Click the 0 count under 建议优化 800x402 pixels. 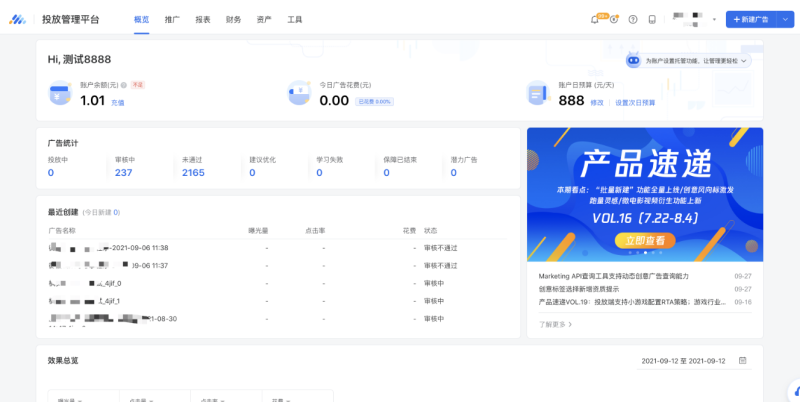click(252, 172)
